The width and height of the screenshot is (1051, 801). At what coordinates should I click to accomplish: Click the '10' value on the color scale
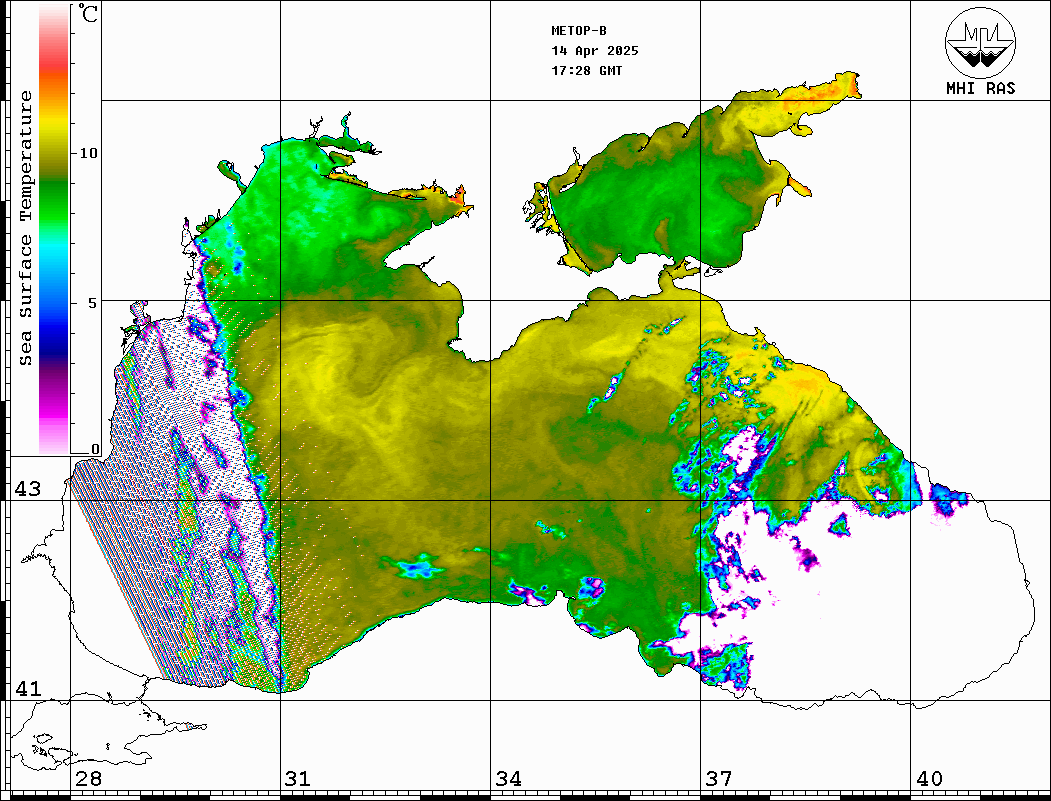[88, 153]
